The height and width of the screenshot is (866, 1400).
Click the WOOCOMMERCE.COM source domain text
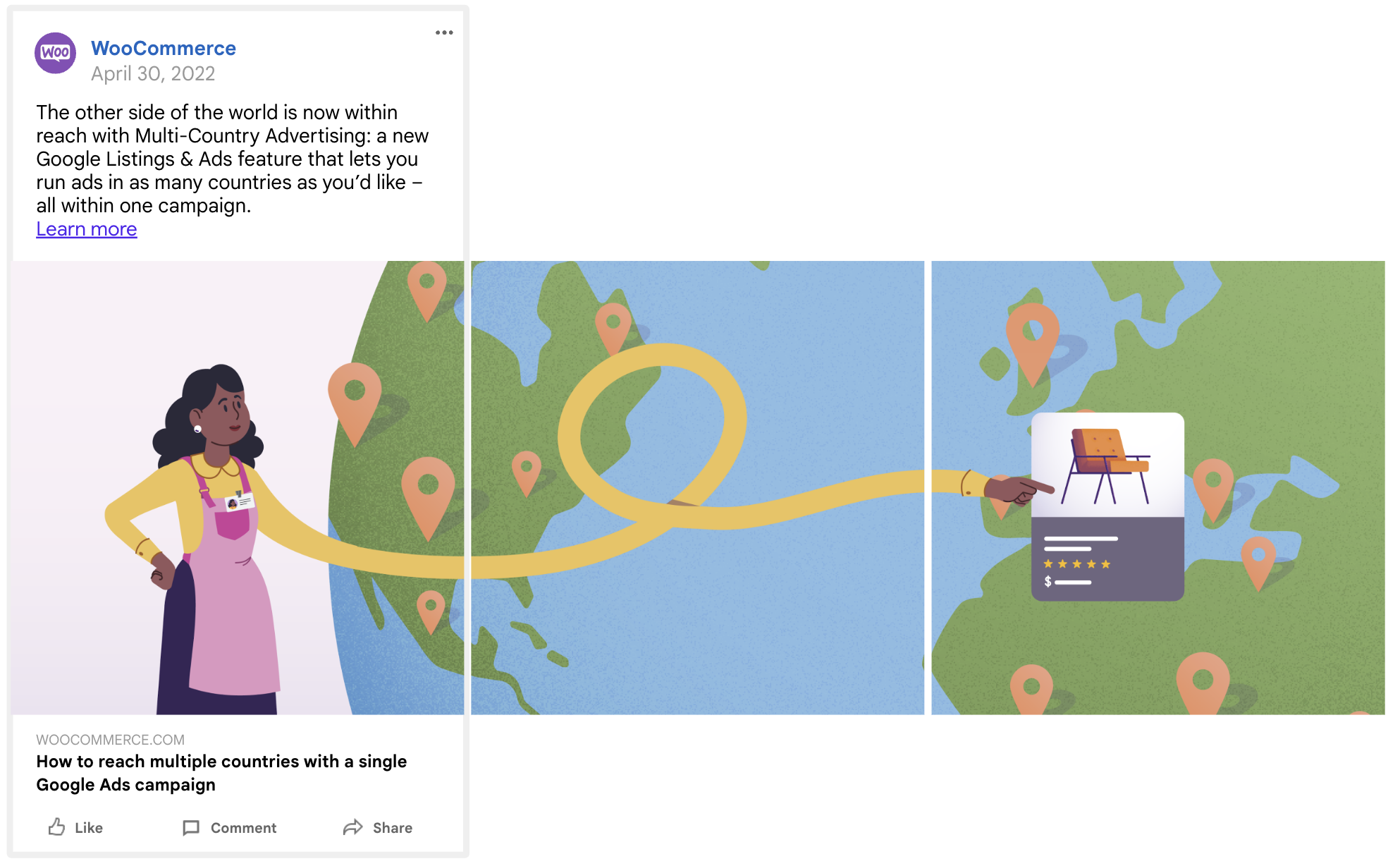click(111, 740)
